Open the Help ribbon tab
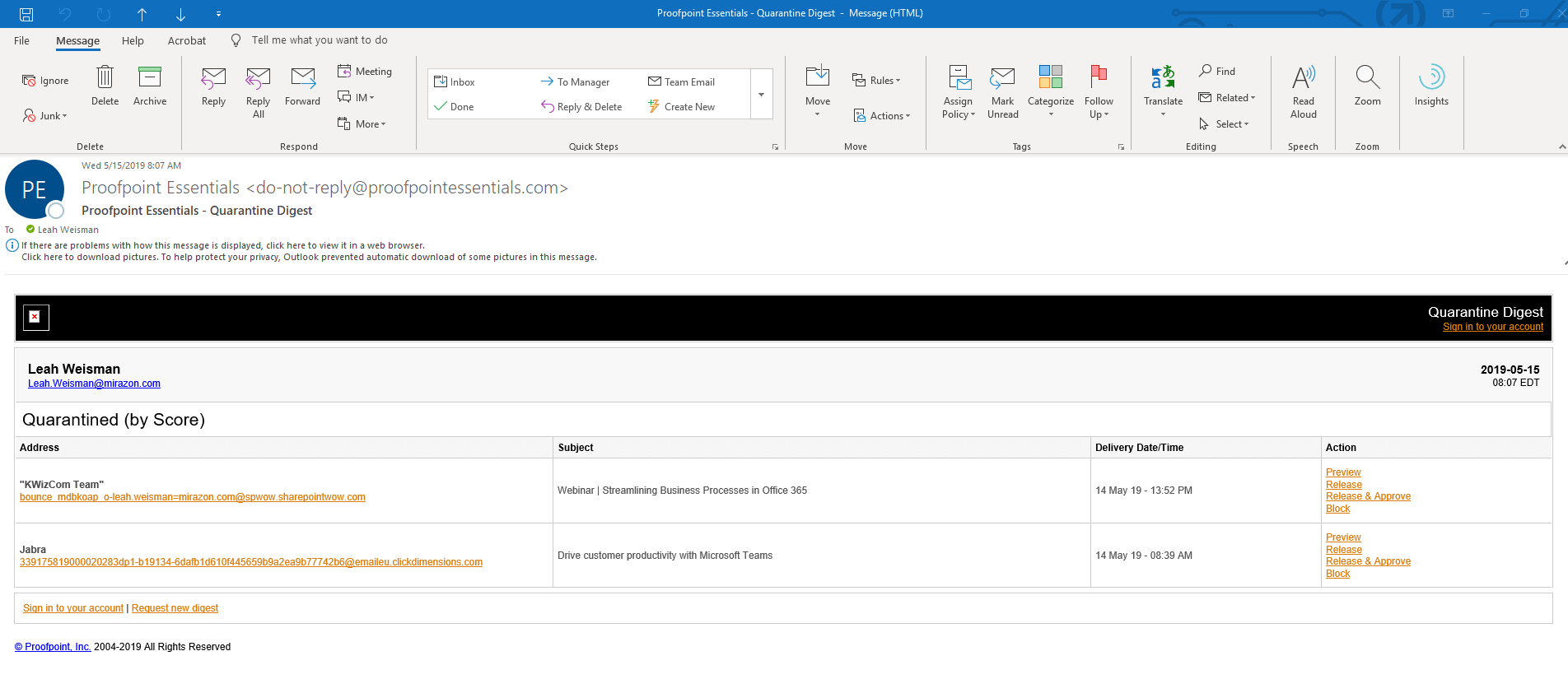 [x=133, y=40]
